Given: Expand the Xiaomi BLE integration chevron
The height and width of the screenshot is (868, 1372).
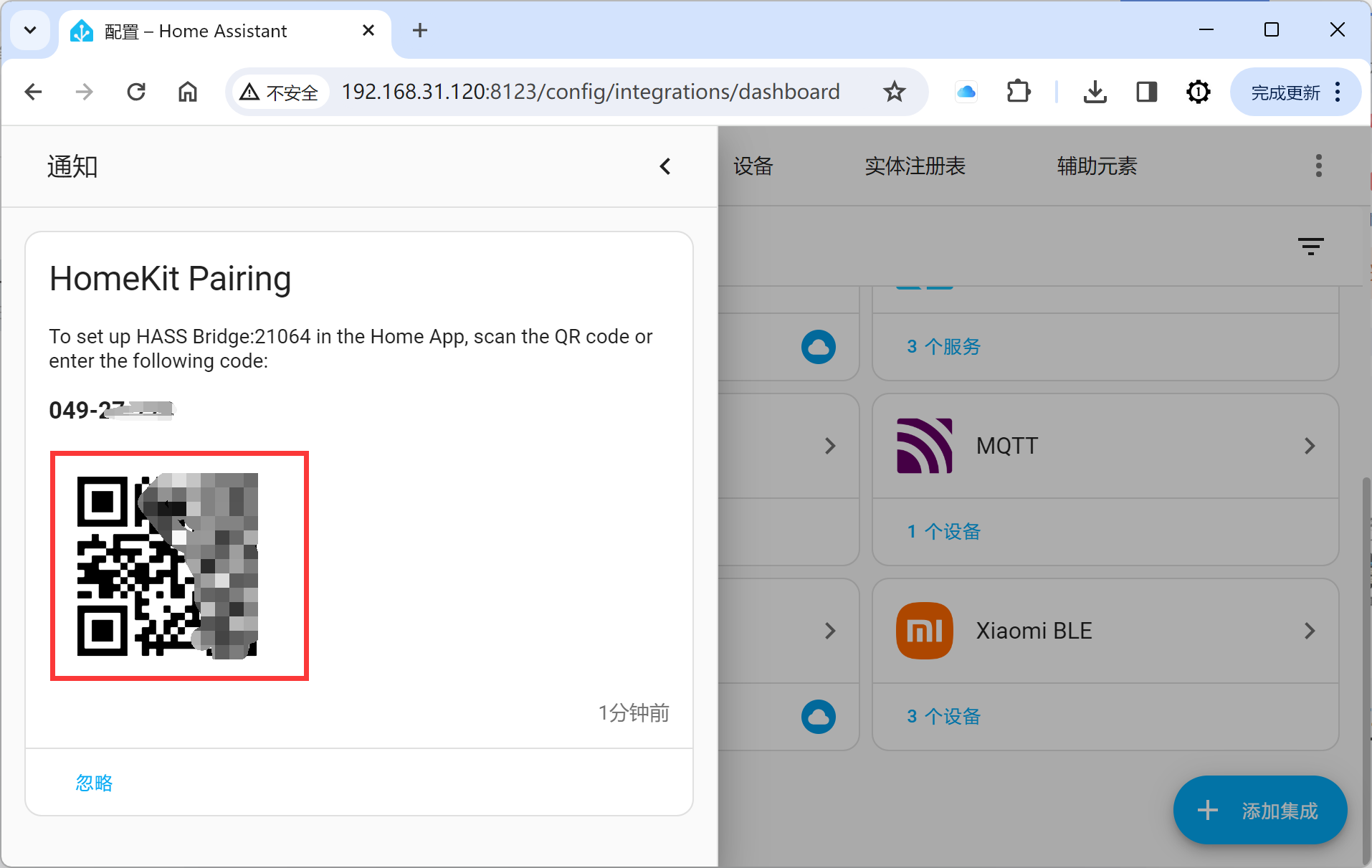Looking at the screenshot, I should point(1310,631).
